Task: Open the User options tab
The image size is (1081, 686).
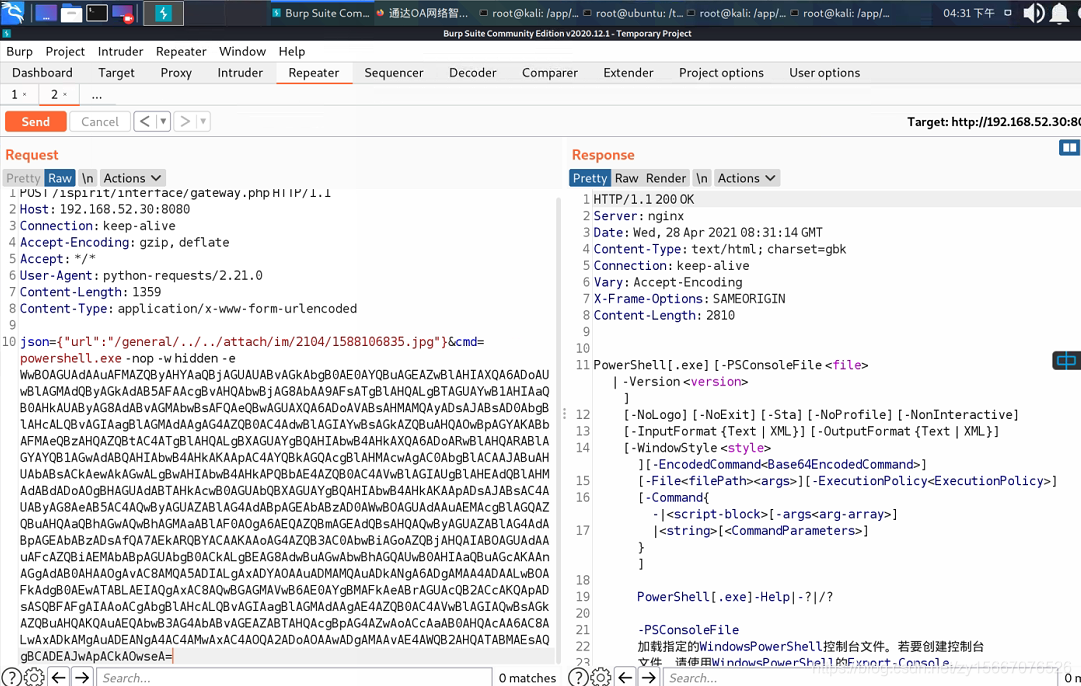Action: (x=825, y=73)
